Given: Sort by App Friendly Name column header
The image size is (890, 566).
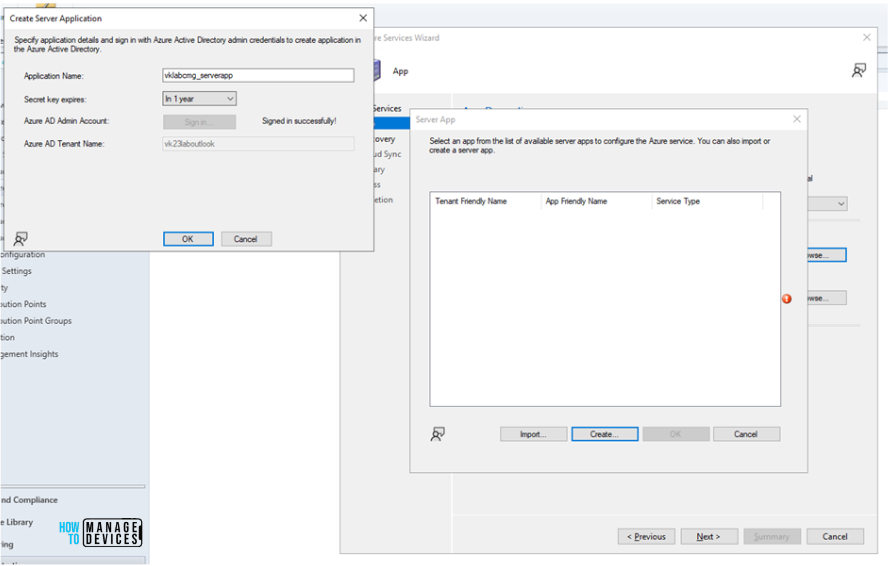Looking at the screenshot, I should coord(596,201).
